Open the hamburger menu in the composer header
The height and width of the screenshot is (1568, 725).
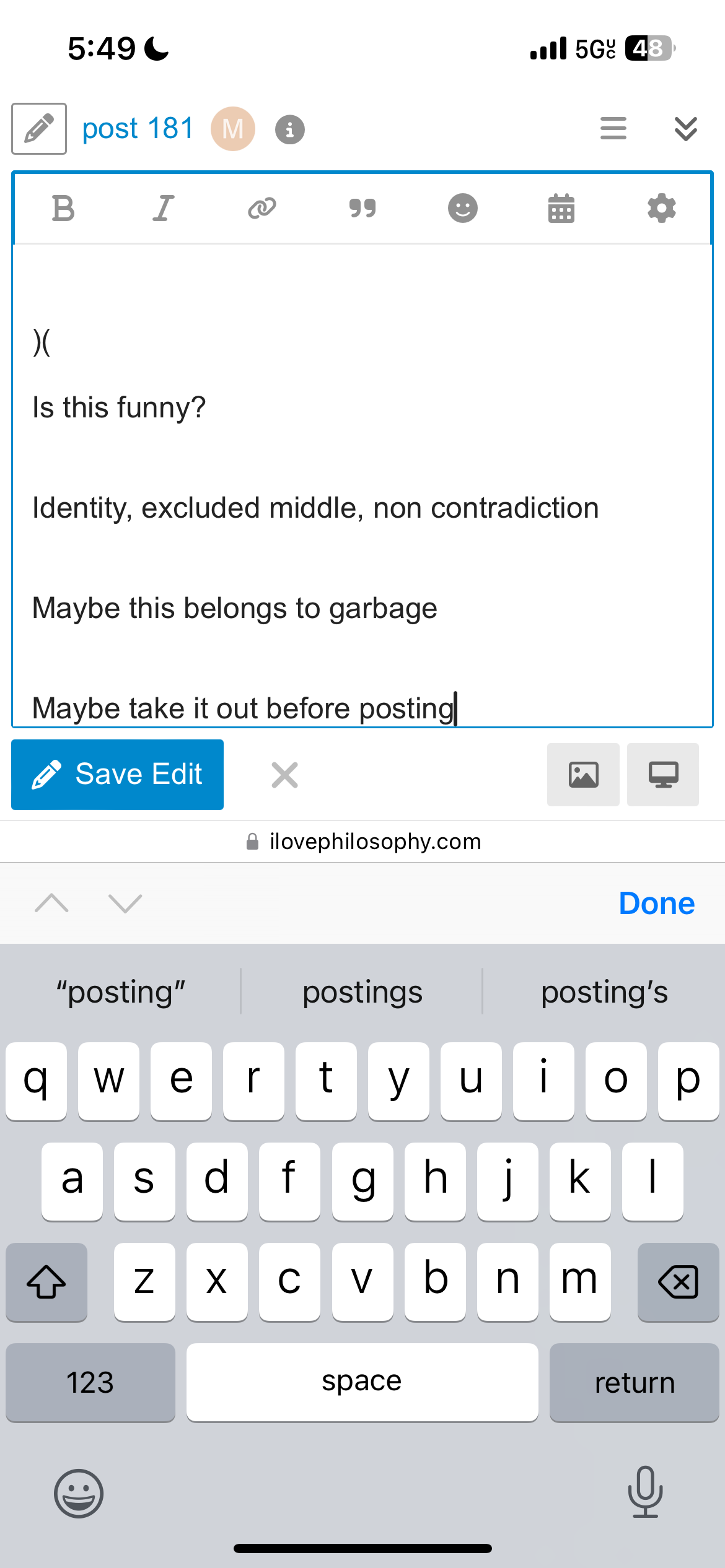(x=613, y=129)
